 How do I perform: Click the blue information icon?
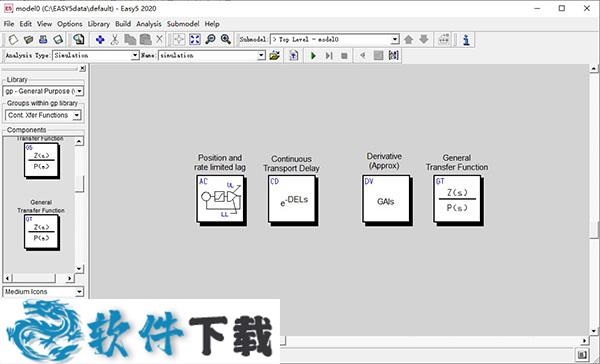pyautogui.click(x=466, y=39)
